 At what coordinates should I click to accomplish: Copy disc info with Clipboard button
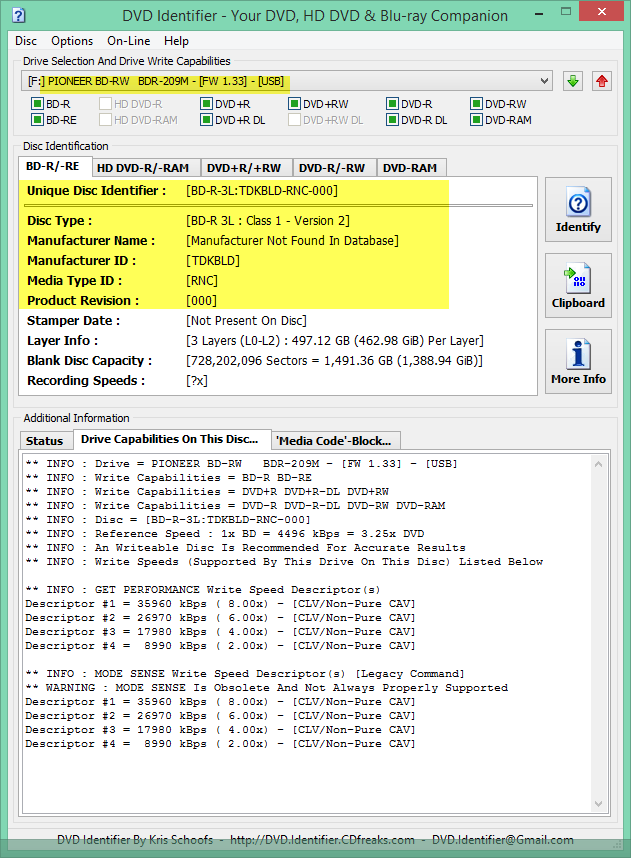coord(578,286)
